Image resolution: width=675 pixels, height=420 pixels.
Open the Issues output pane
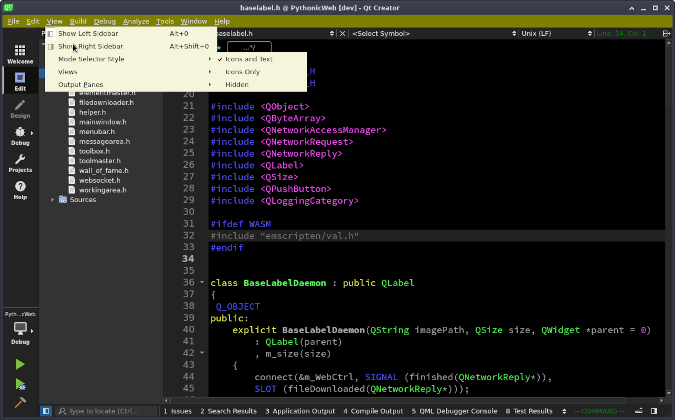pos(177,411)
